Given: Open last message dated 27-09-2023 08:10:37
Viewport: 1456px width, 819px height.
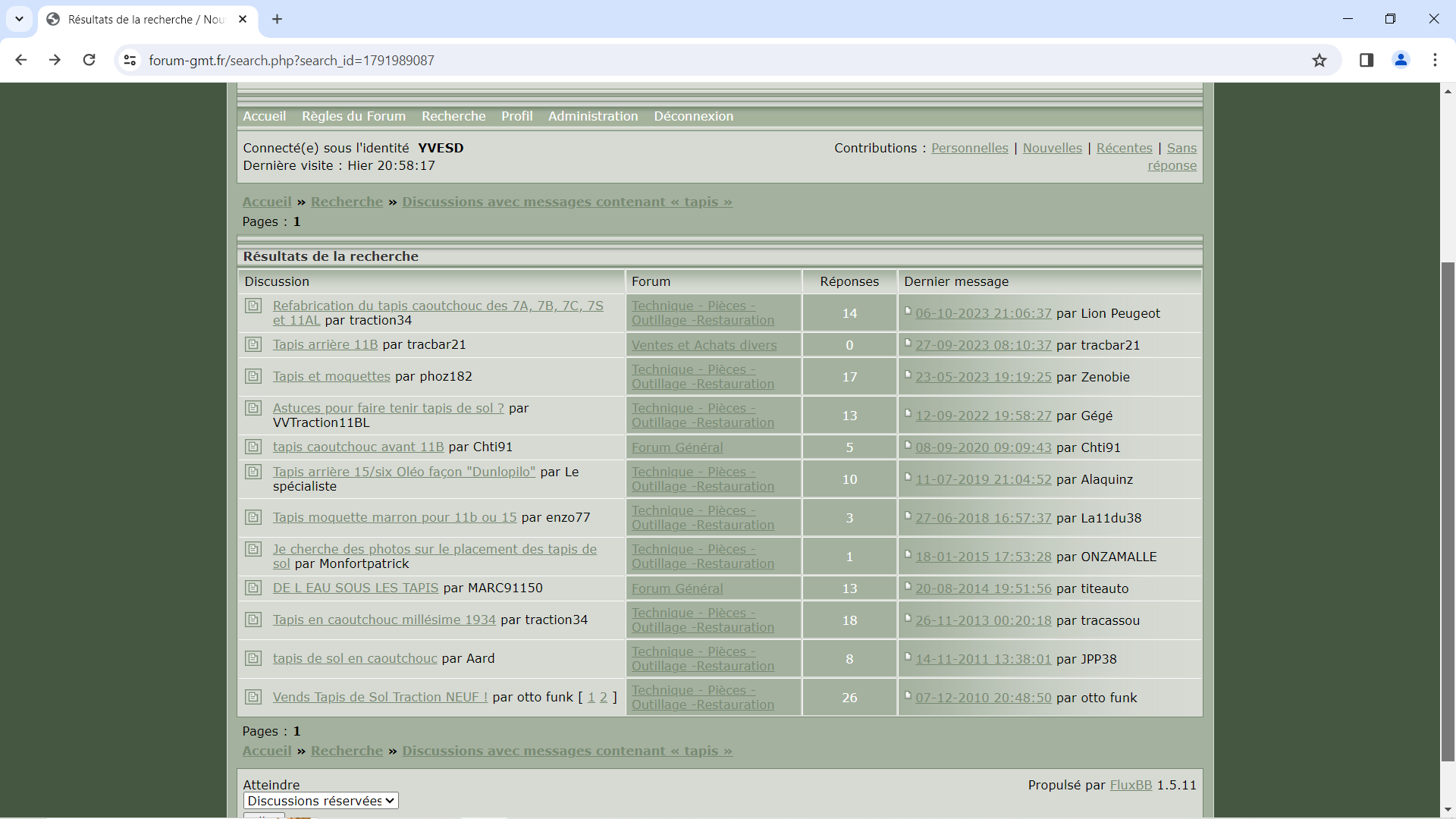Looking at the screenshot, I should (983, 345).
